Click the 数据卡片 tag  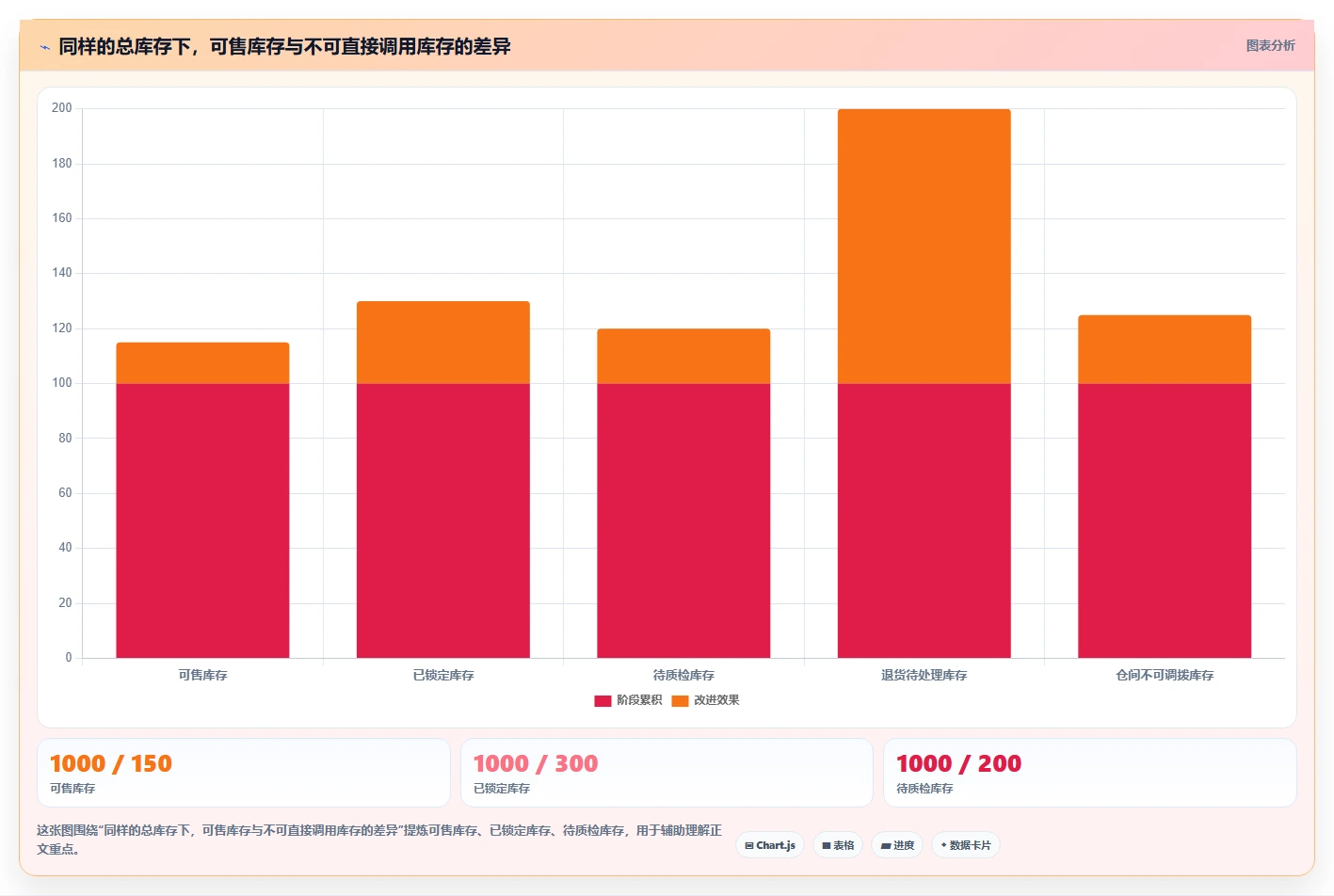966,845
